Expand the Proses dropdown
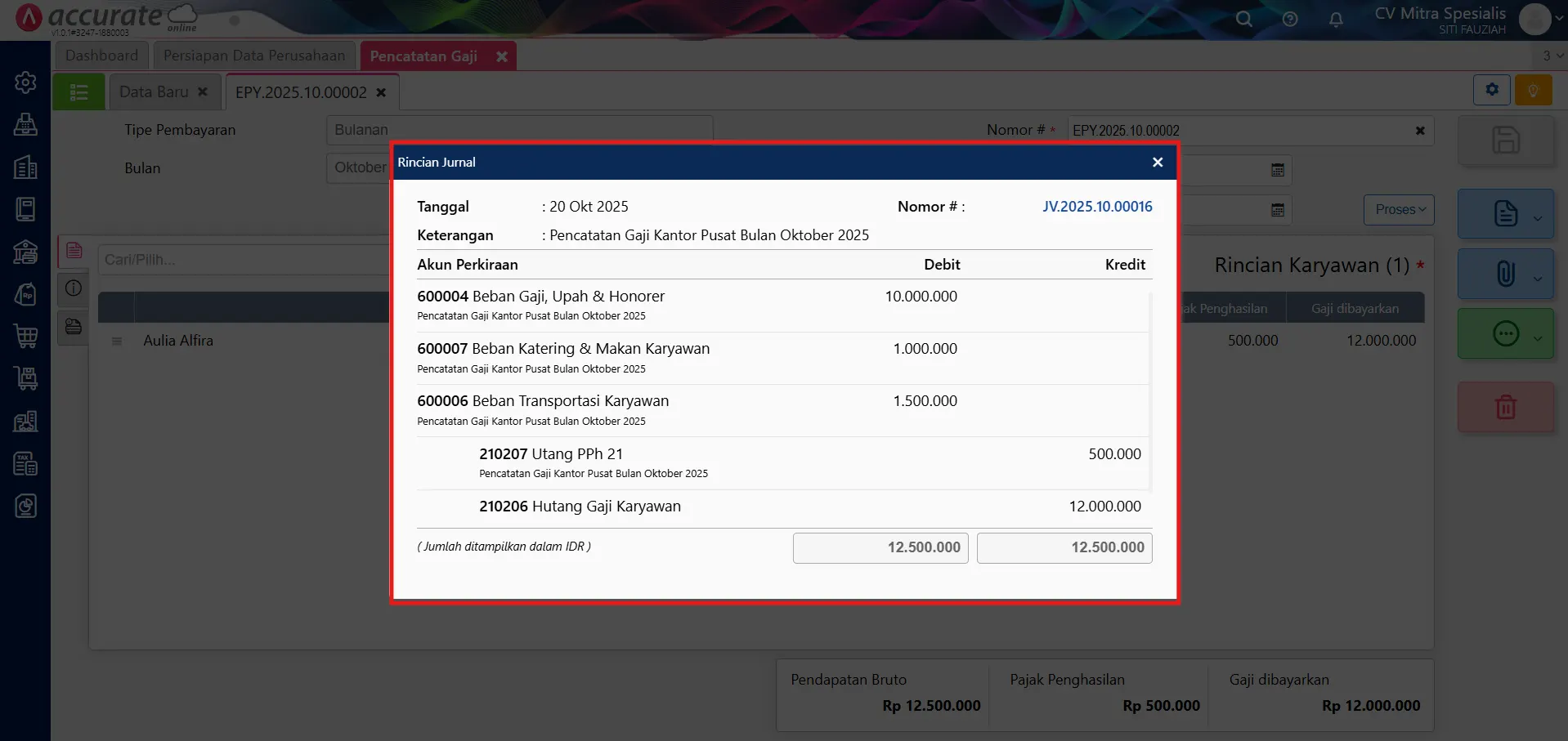Image resolution: width=1568 pixels, height=741 pixels. tap(1399, 210)
